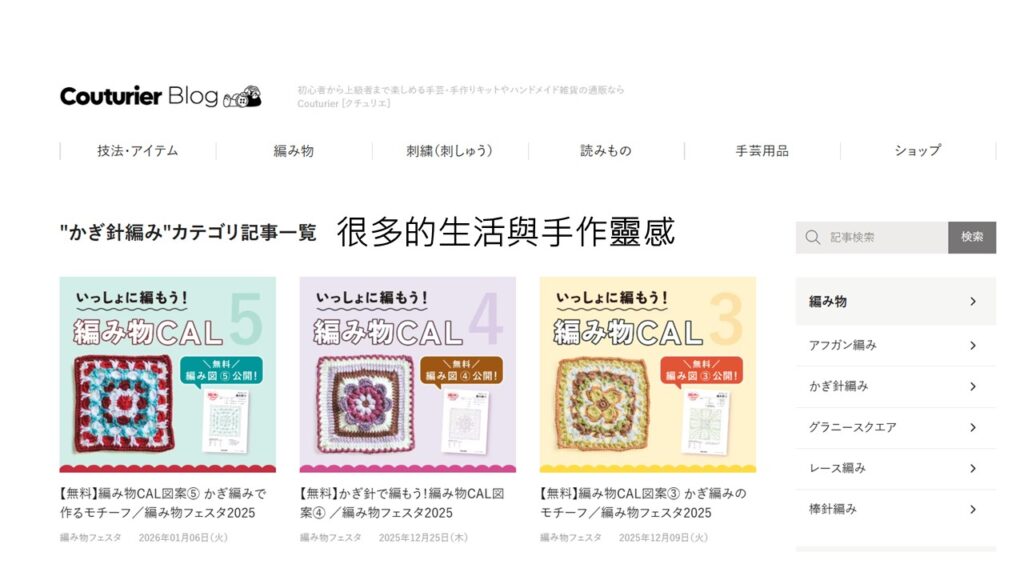This screenshot has width=1024, height=576.
Task: Click the レース編み chevron arrow
Action: [x=973, y=468]
